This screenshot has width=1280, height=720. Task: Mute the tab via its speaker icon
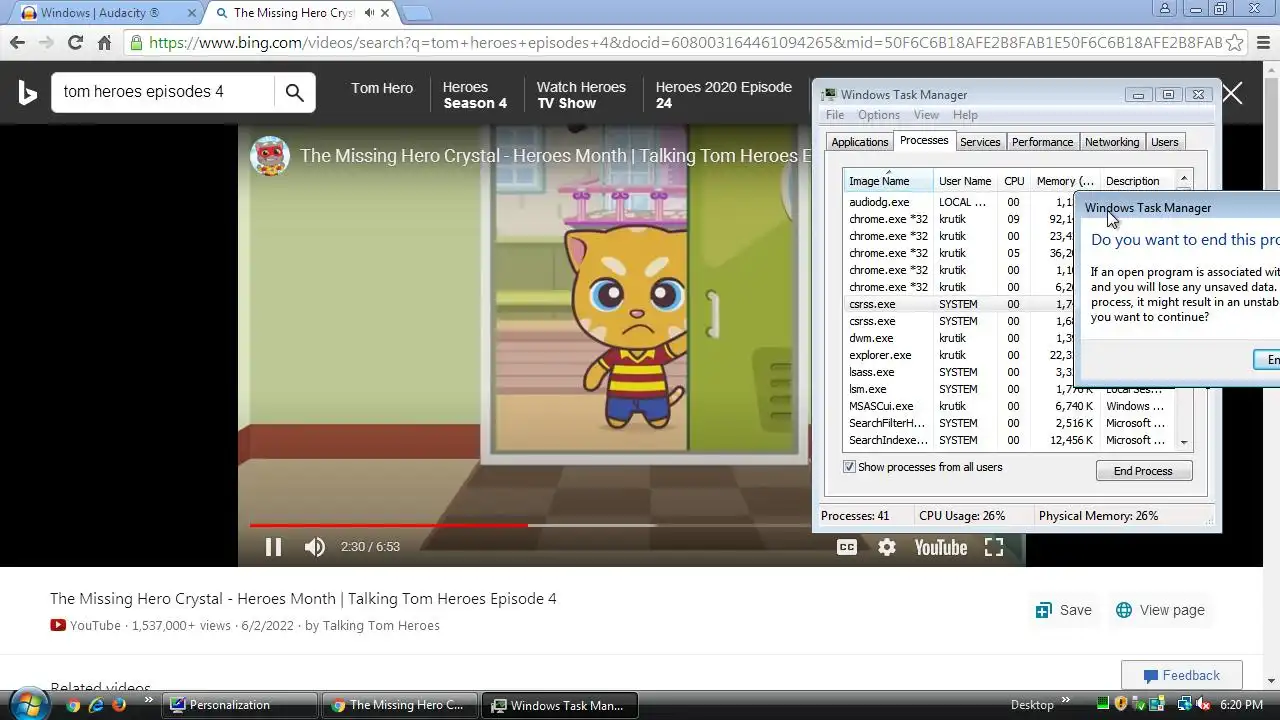[369, 13]
